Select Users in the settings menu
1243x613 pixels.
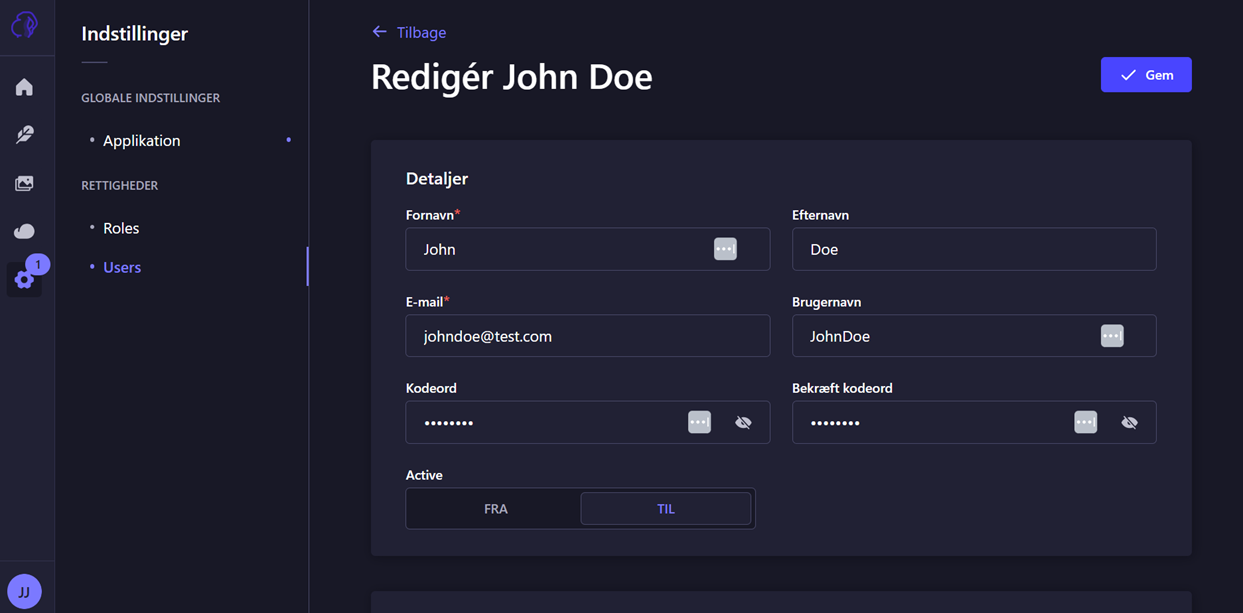[122, 267]
